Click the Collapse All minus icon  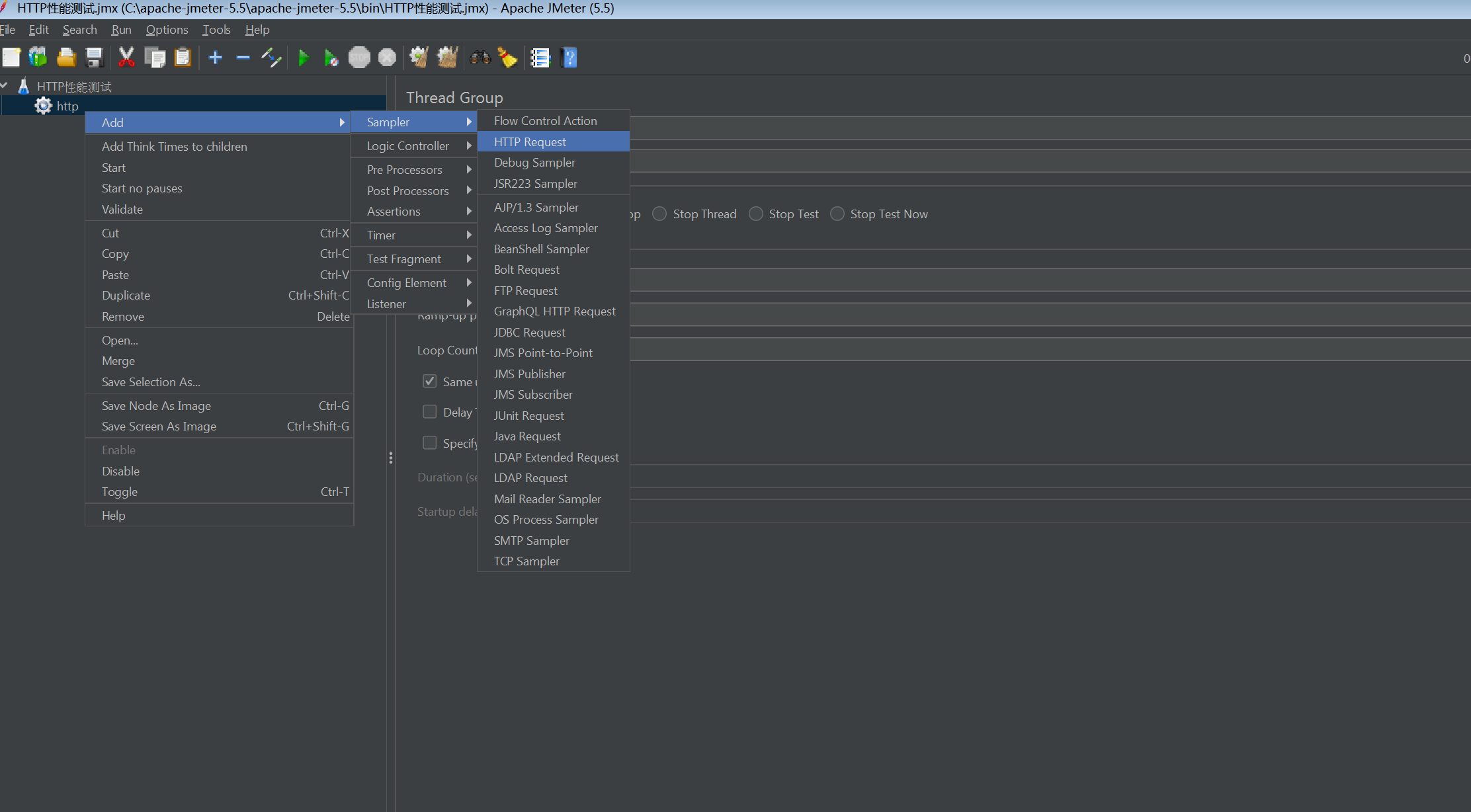pyautogui.click(x=243, y=58)
